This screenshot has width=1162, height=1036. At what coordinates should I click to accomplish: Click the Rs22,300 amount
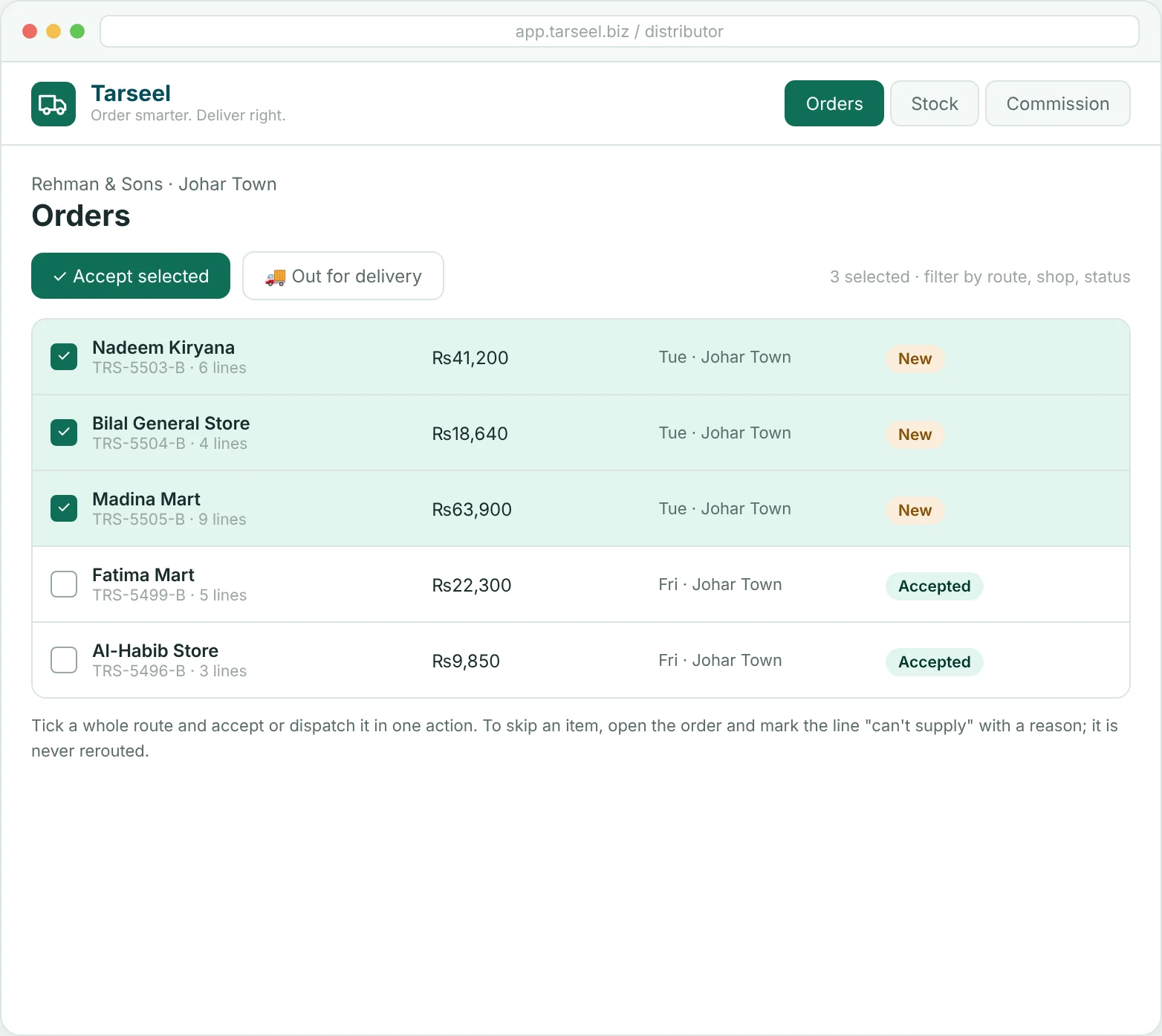tap(472, 586)
